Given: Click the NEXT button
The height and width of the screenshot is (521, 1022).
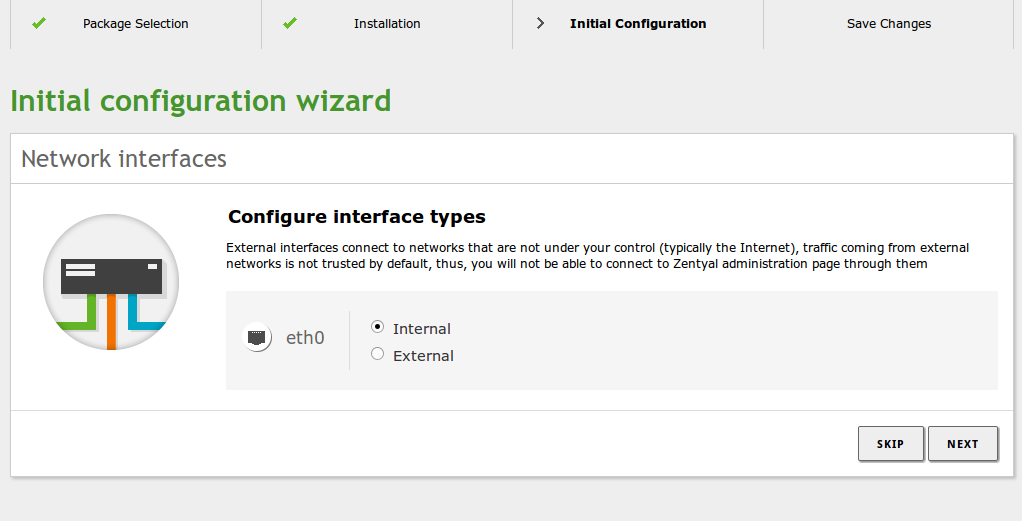Looking at the screenshot, I should coord(963,444).
